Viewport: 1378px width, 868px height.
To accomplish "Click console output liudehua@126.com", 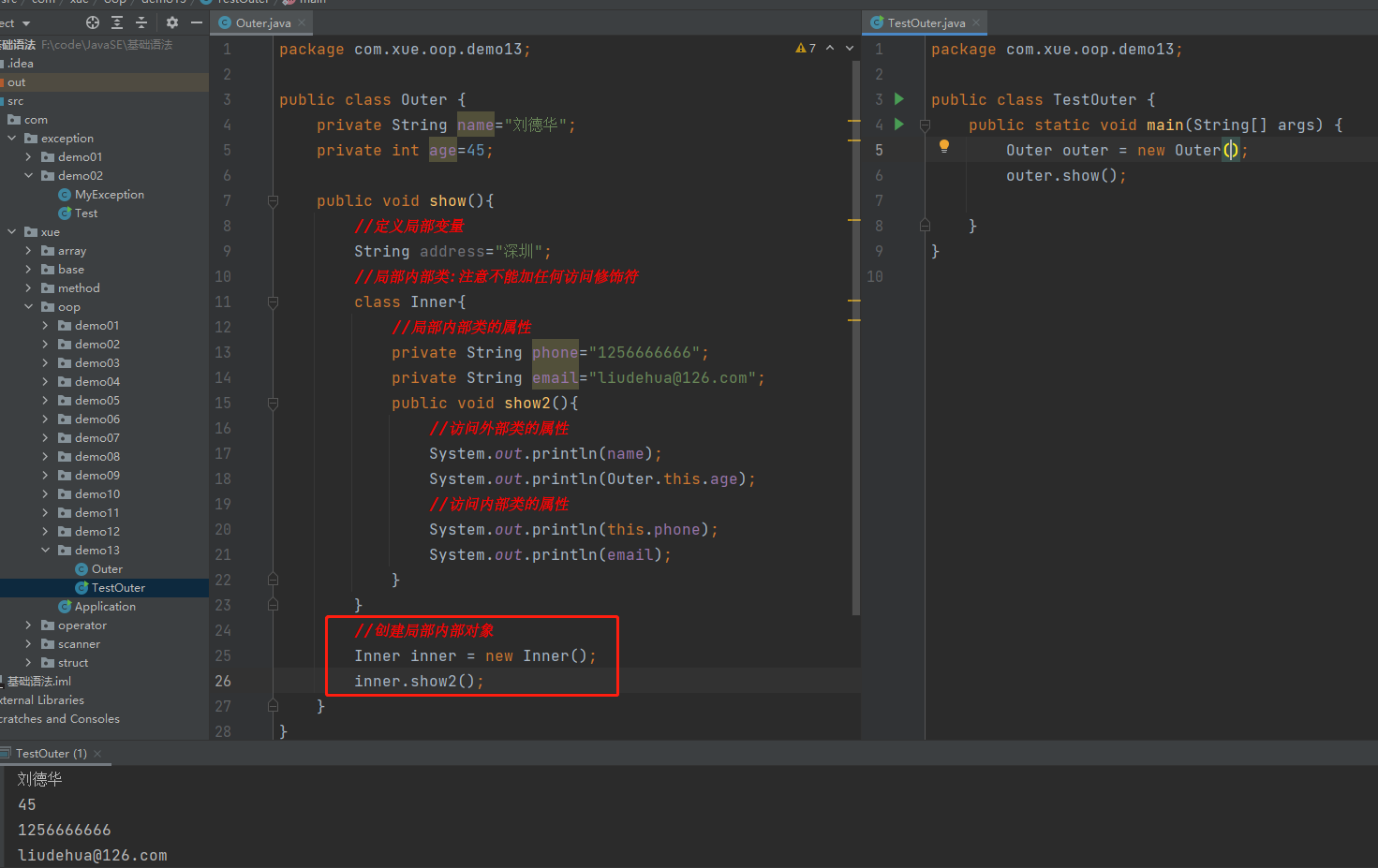I will click(x=93, y=856).
